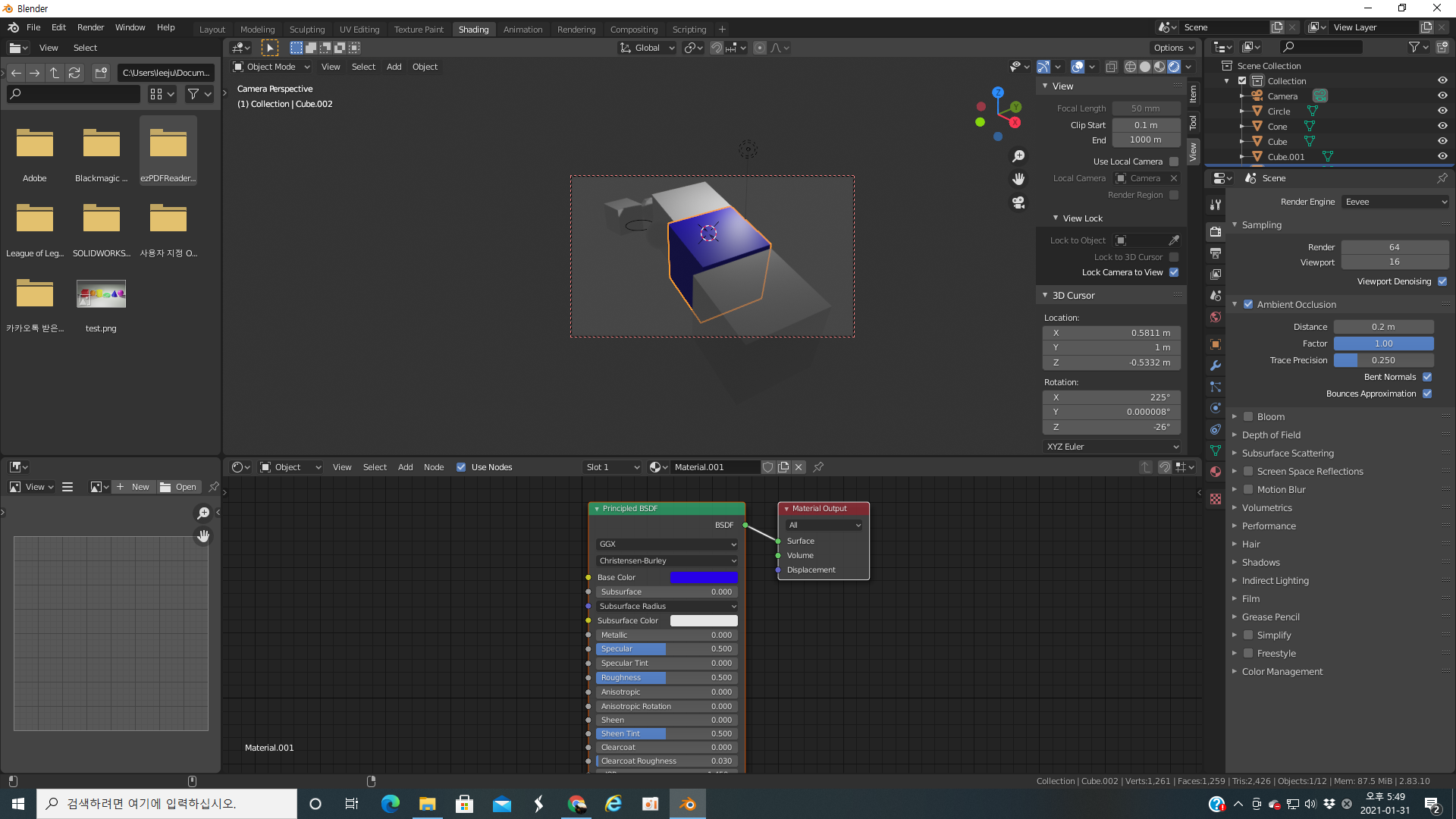Click the camera view icon in viewport
This screenshot has width=1456, height=819.
click(1018, 202)
